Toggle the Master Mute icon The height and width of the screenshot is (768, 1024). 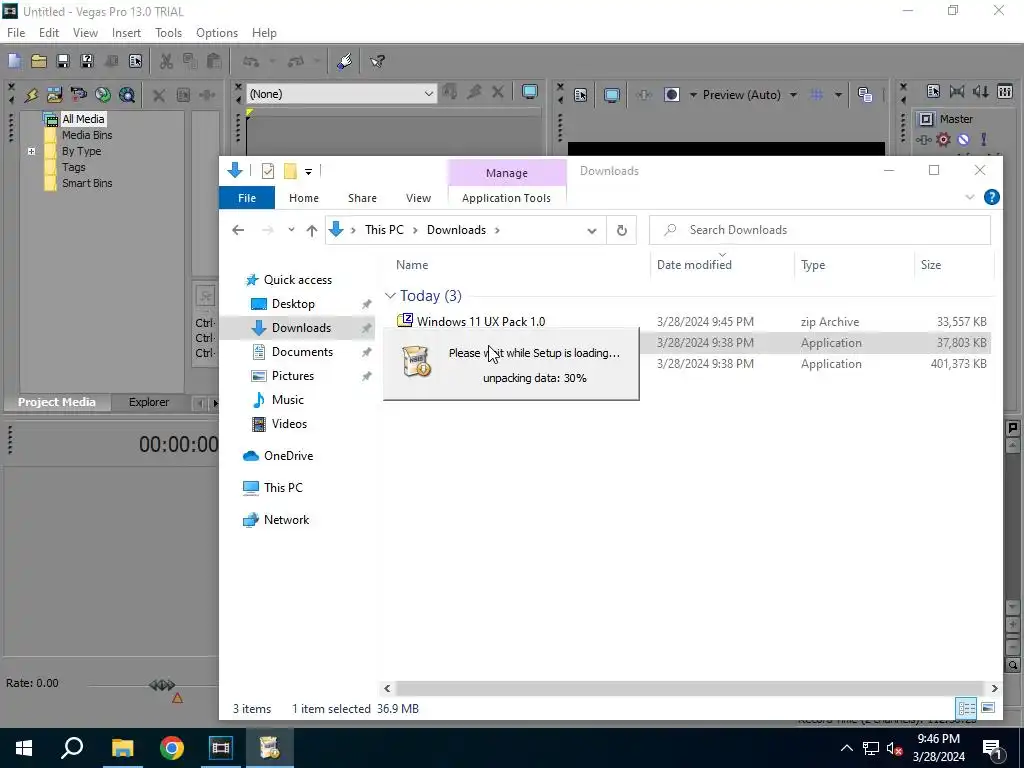(x=963, y=140)
